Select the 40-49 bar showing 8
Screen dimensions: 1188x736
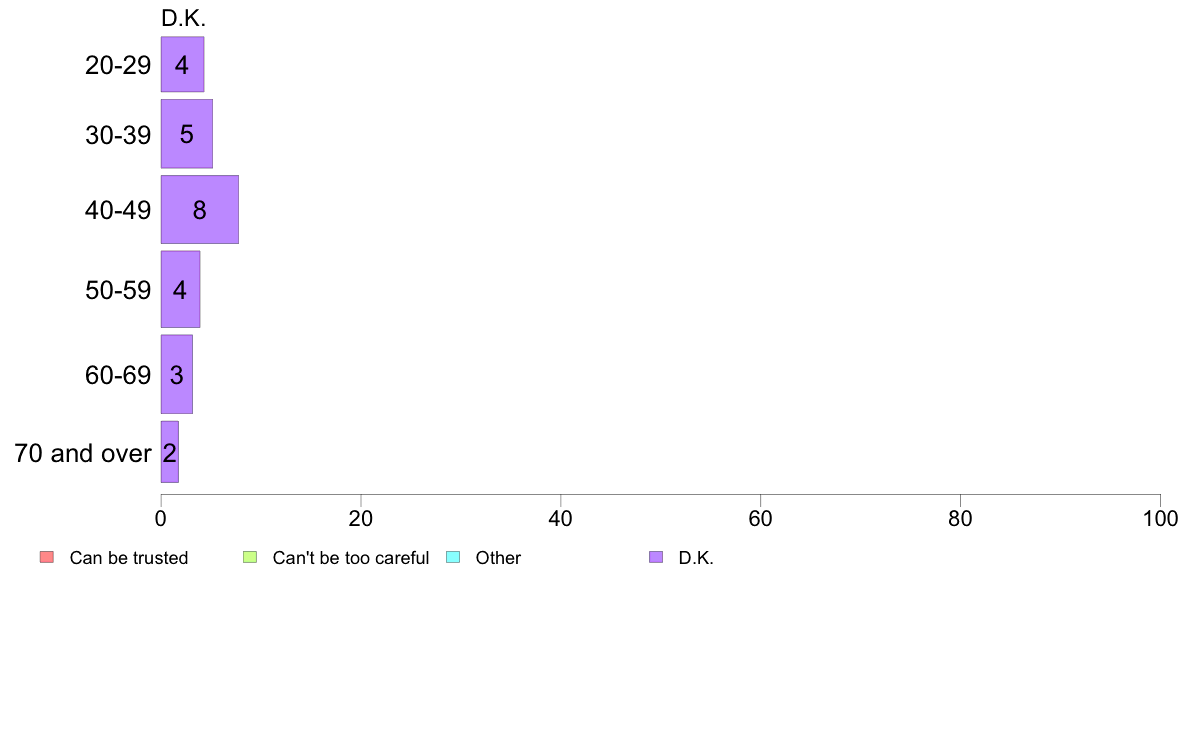pyautogui.click(x=200, y=209)
